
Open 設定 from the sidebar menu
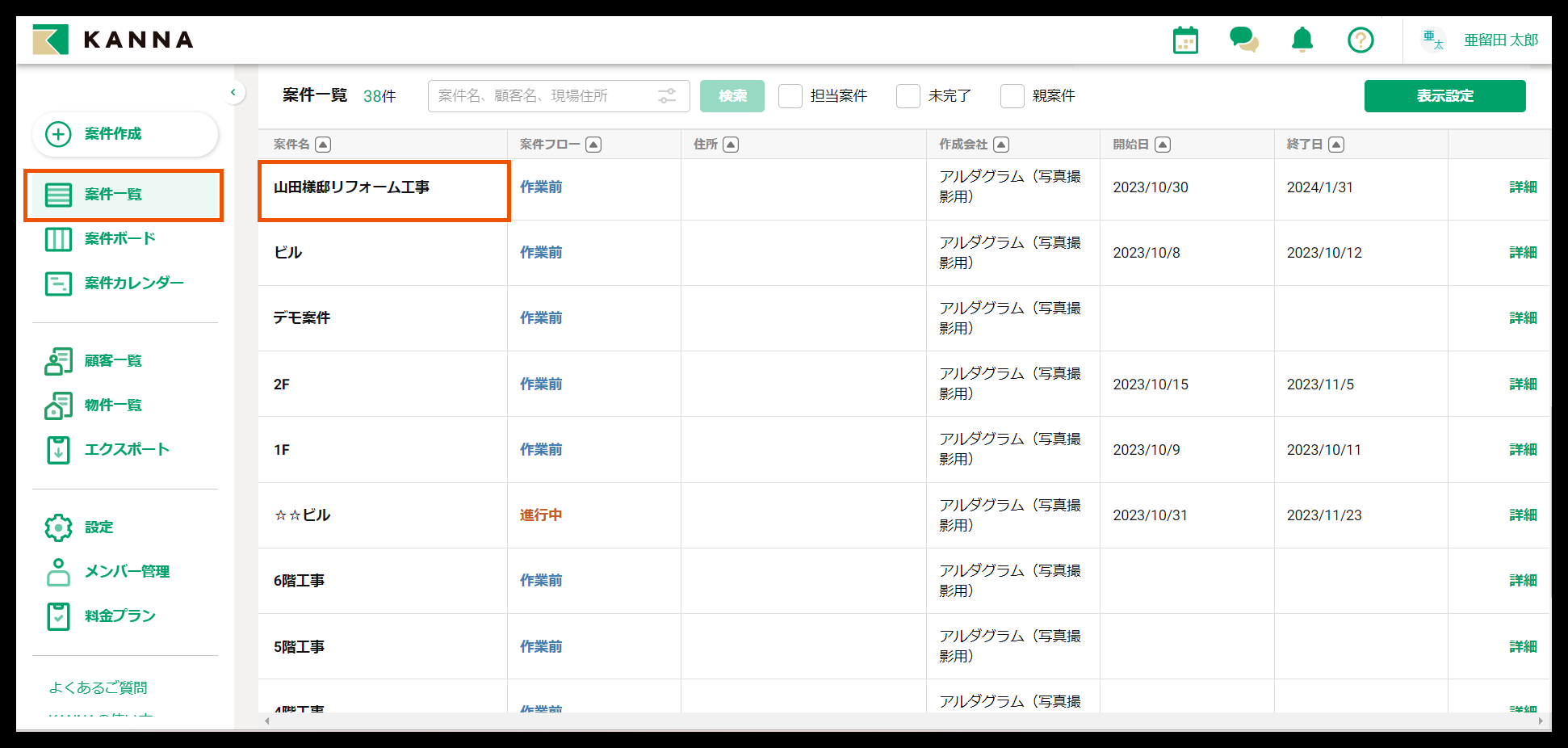point(98,527)
